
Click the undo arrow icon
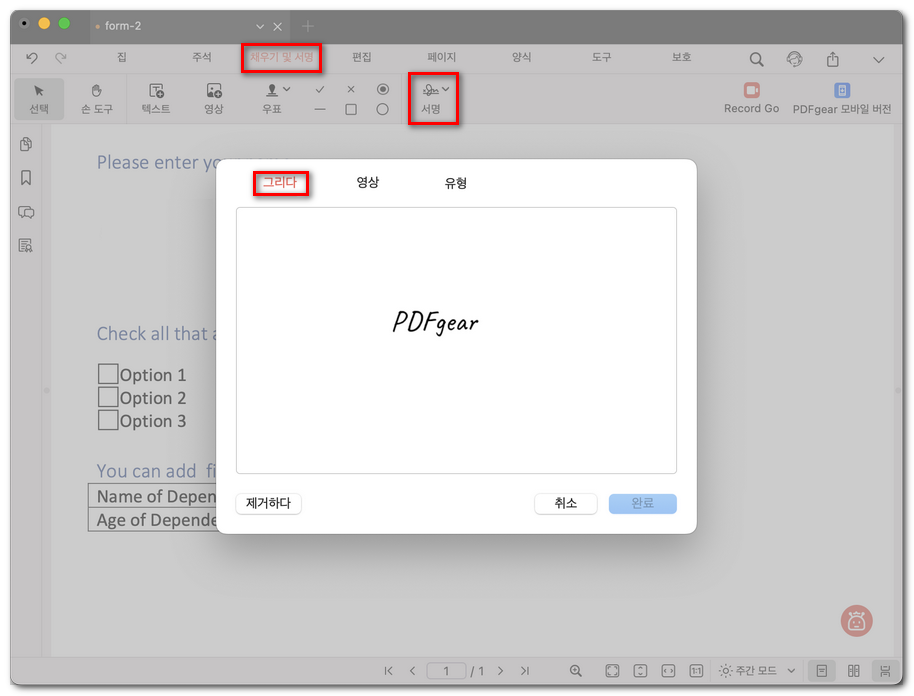point(32,58)
